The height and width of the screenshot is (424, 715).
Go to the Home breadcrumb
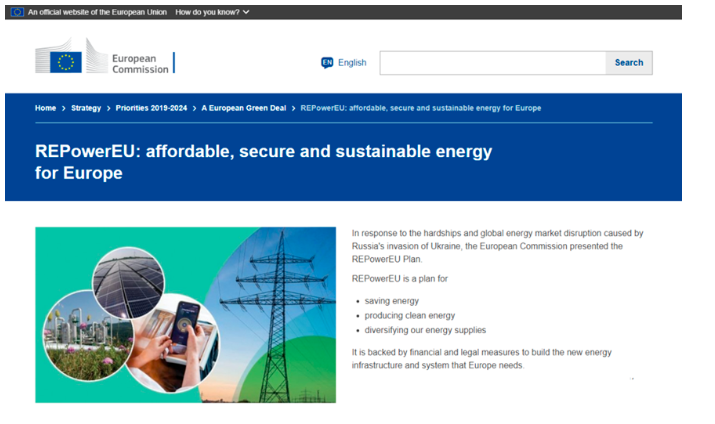pos(45,108)
